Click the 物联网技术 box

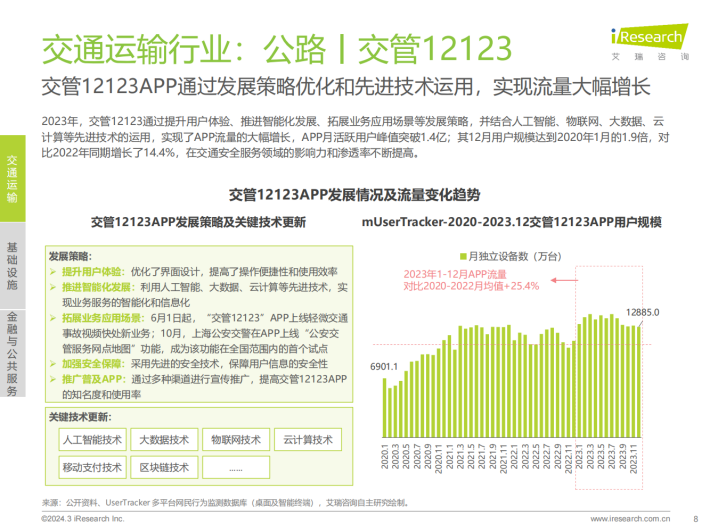coord(236,439)
